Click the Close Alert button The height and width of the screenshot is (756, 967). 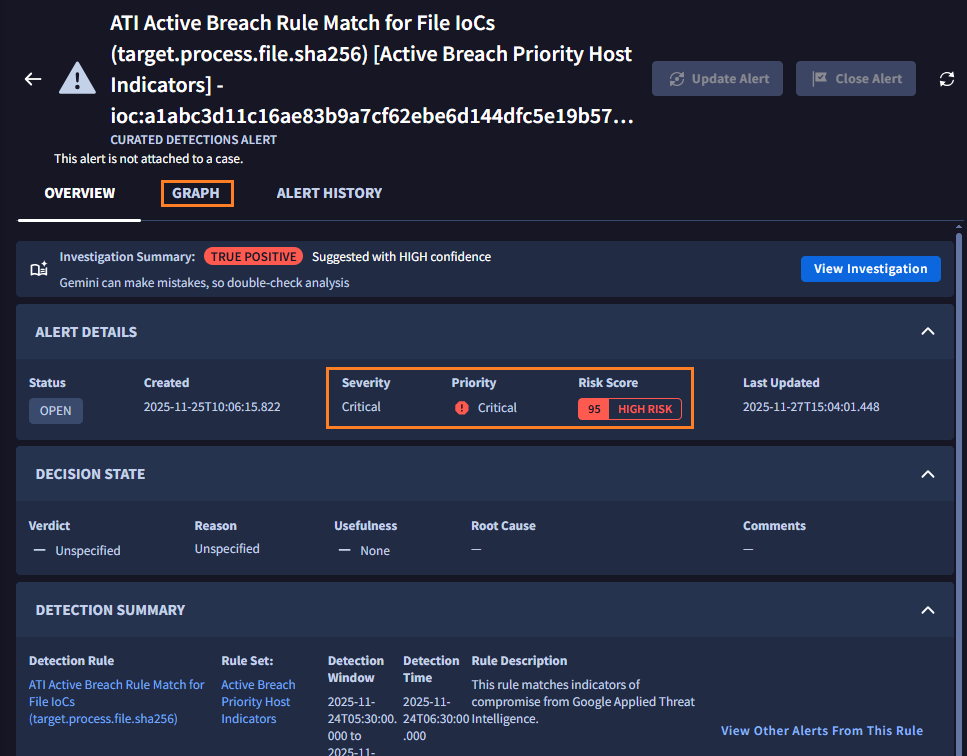[x=855, y=79]
